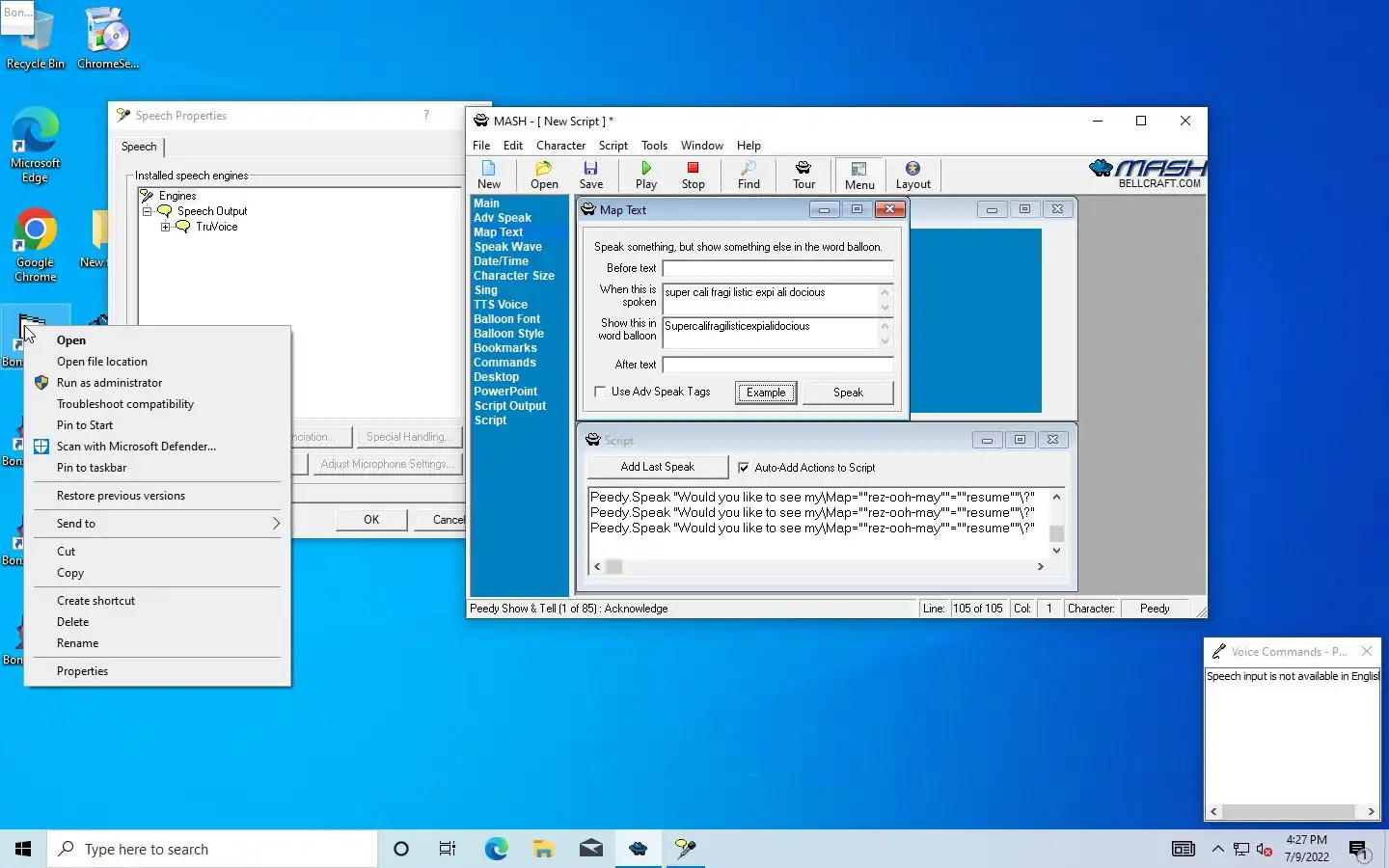1389x868 pixels.
Task: Select TTS Voice in the sidebar
Action: point(501,305)
